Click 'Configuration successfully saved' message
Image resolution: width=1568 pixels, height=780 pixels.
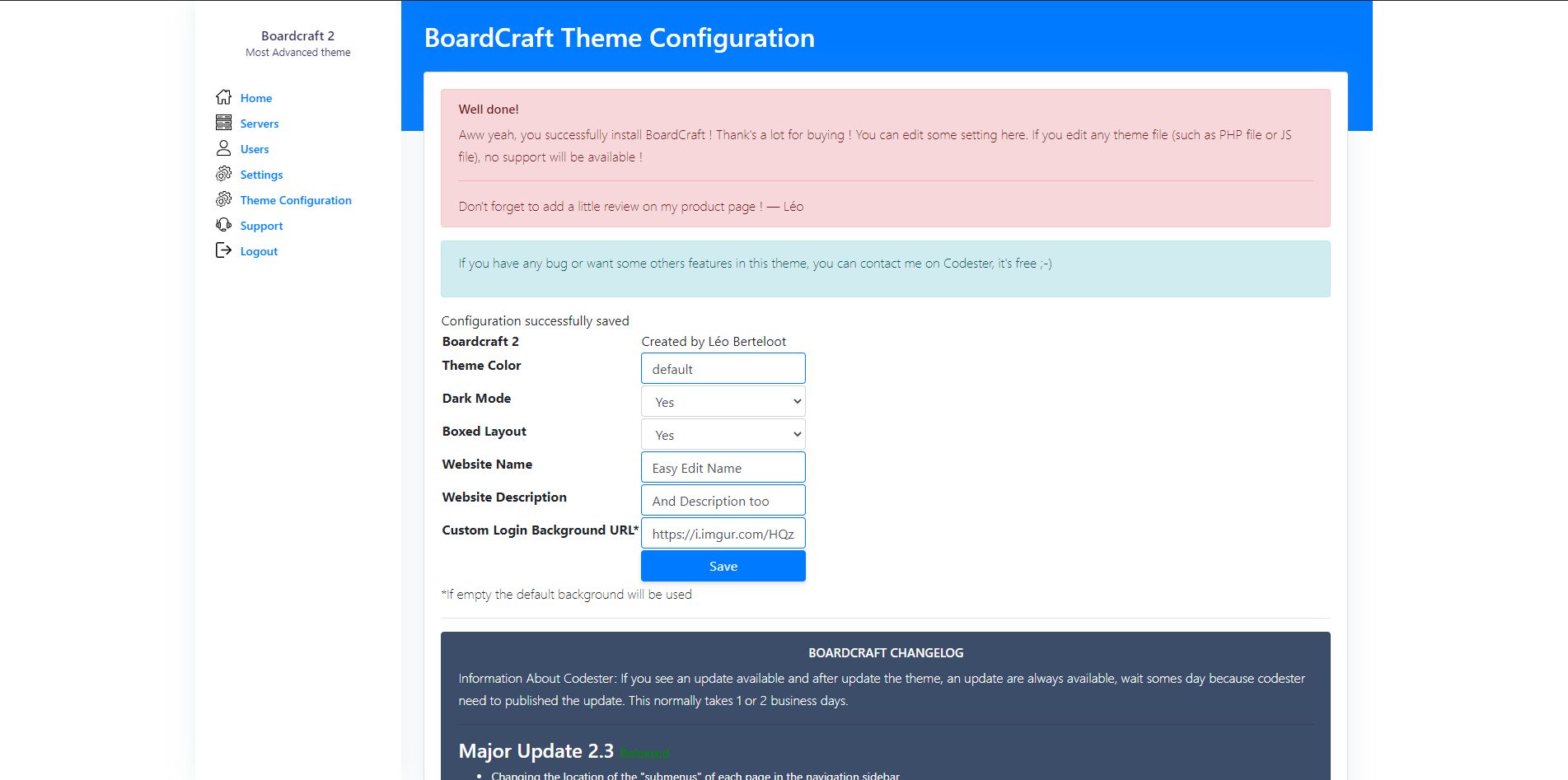535,320
